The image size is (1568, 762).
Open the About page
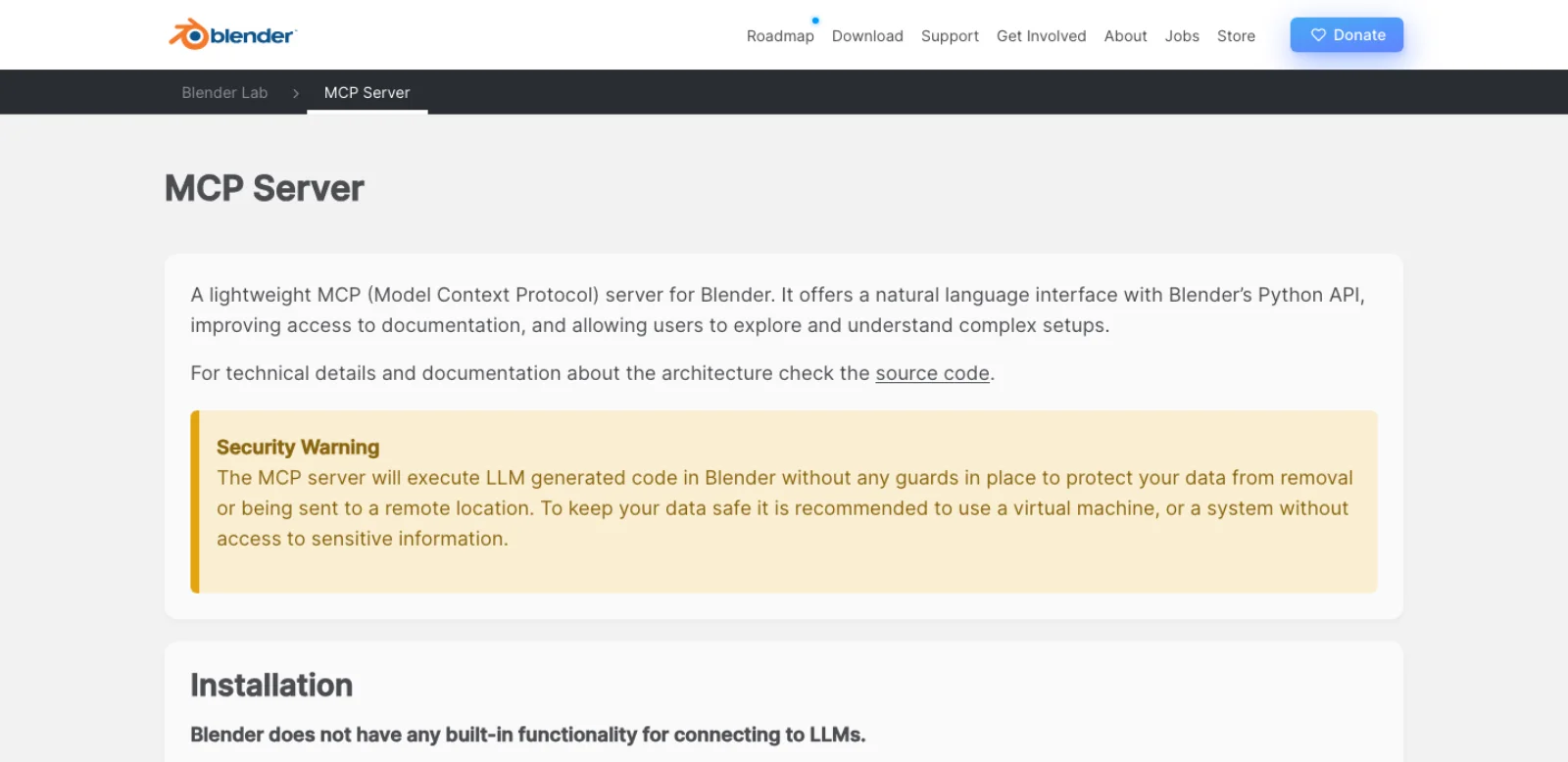point(1125,36)
